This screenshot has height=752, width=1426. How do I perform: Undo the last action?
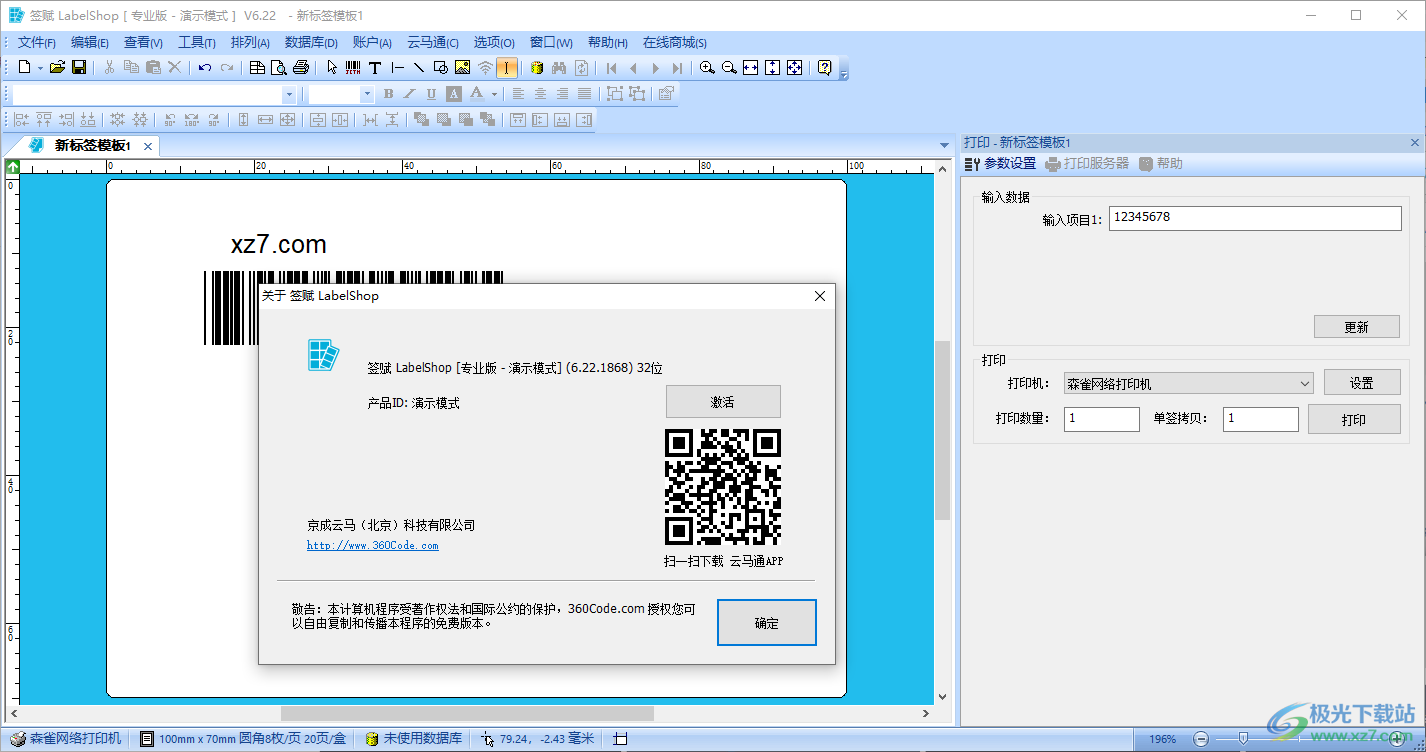coord(205,68)
